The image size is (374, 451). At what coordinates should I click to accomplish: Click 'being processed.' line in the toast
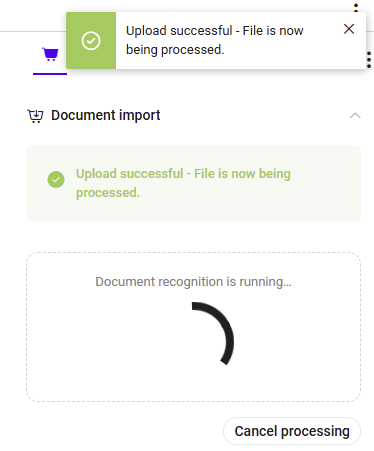[x=175, y=50]
